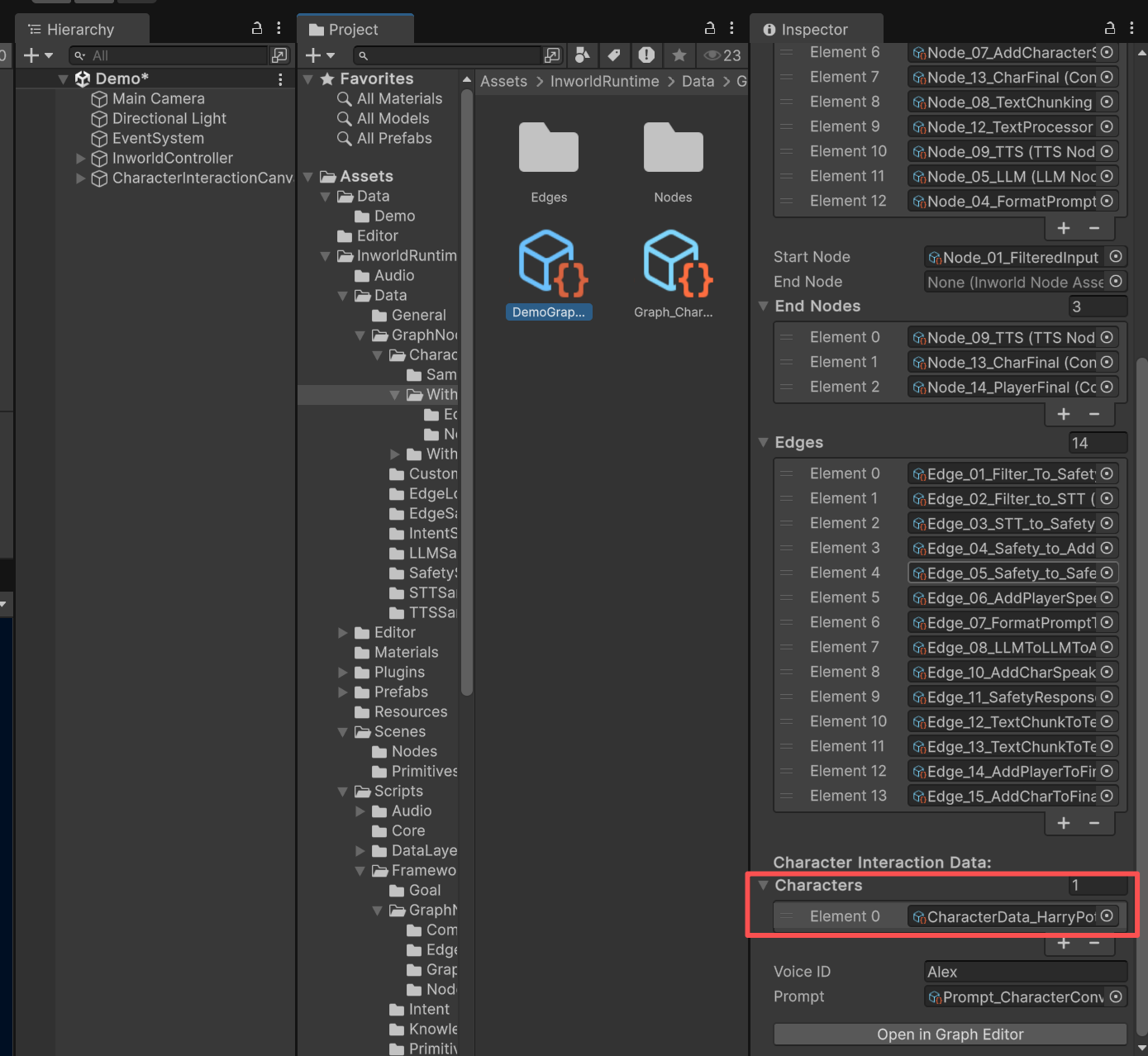Collapse the Assets root folder
The image size is (1148, 1056).
coord(308,177)
